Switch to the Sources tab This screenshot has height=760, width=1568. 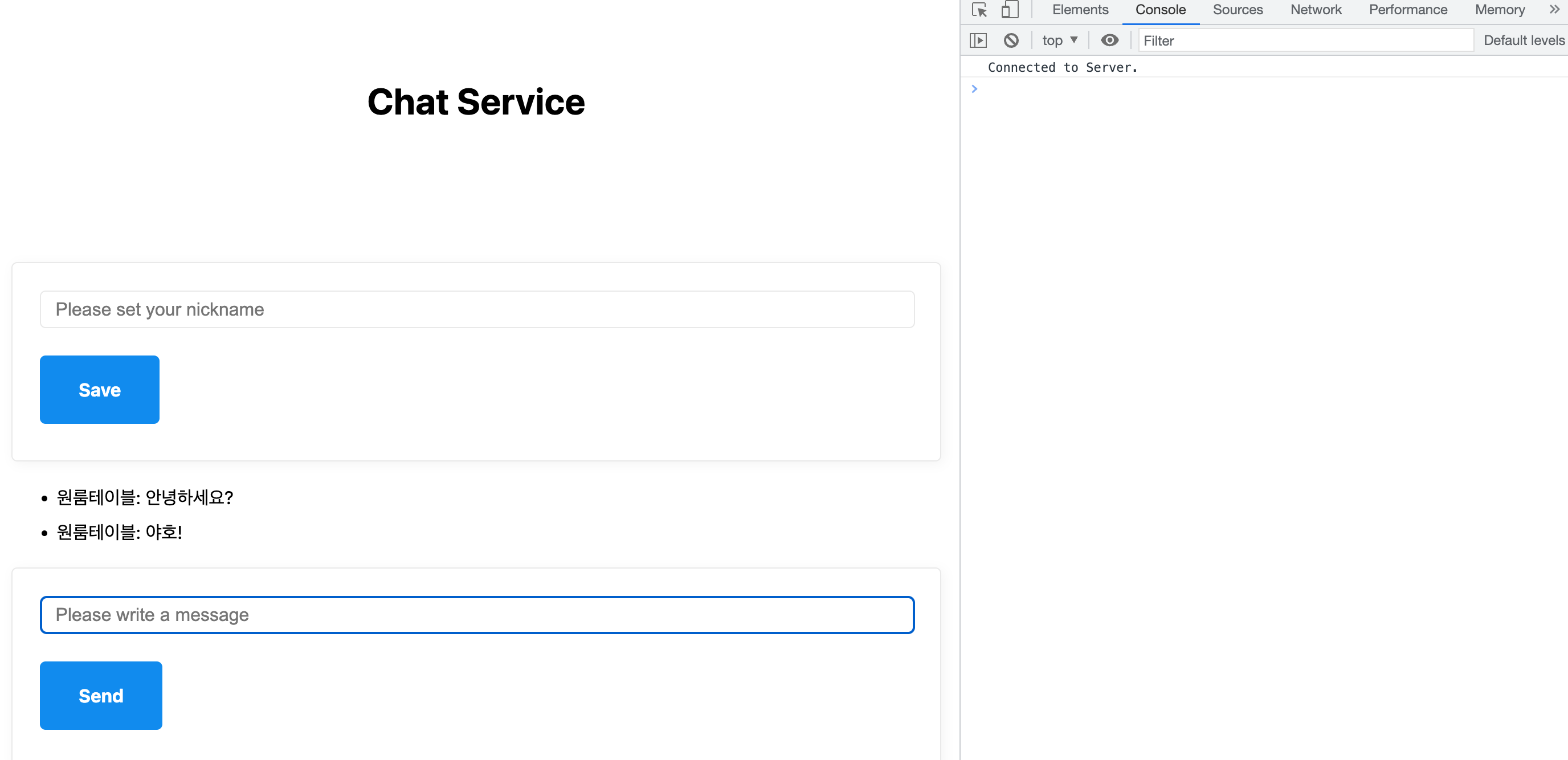tap(1237, 10)
